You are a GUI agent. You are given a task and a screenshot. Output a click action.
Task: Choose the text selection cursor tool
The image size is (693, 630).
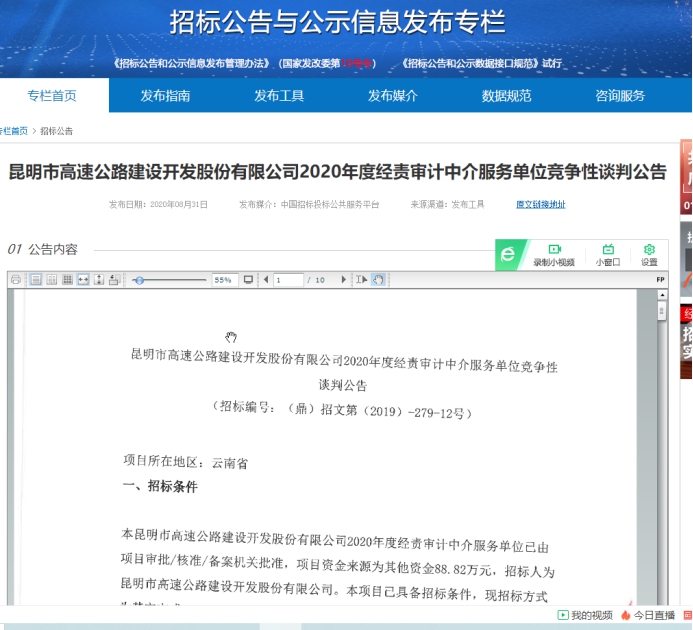coord(361,280)
